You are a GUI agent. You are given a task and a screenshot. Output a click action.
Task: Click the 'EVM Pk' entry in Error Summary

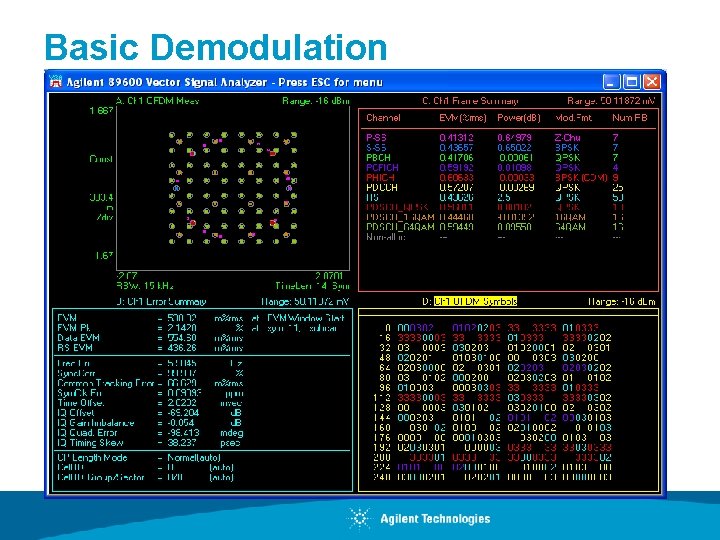74,328
